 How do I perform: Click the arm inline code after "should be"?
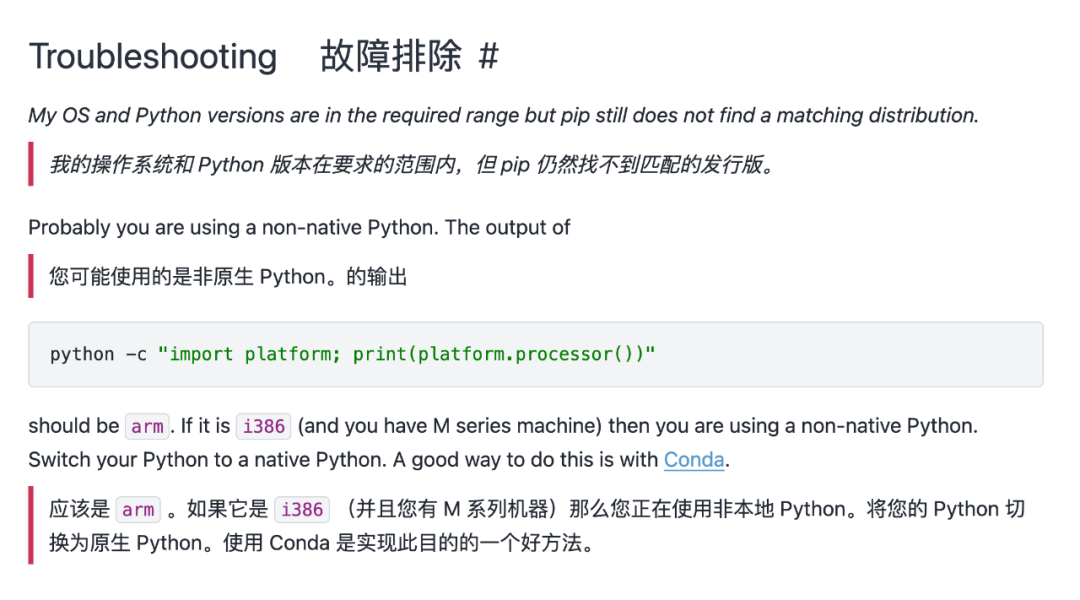(x=147, y=427)
